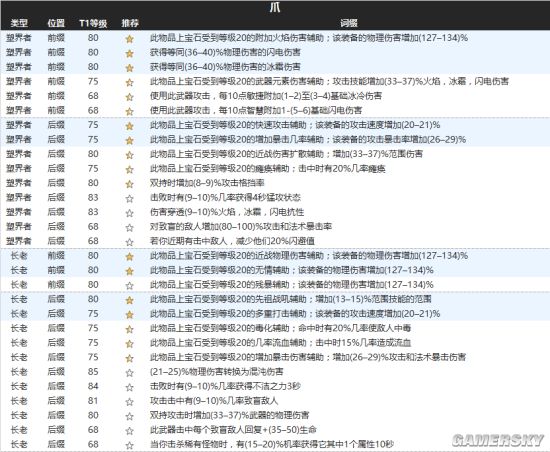The height and width of the screenshot is (452, 550).
Task: Click the text 若你近期有击中敌人，减少他们20%闪避值
Action: (232, 241)
